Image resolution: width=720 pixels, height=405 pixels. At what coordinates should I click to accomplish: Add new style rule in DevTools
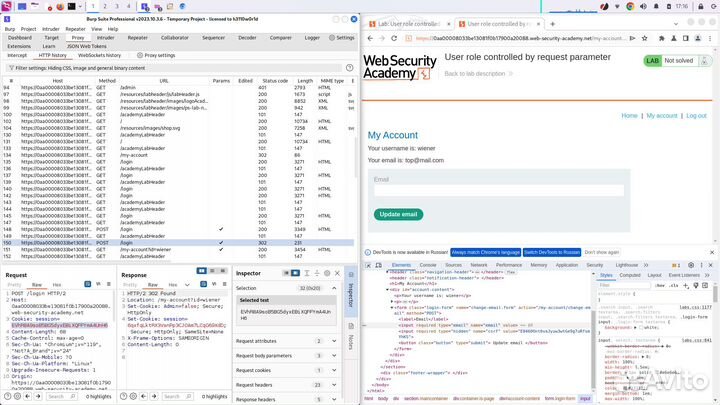686,286
